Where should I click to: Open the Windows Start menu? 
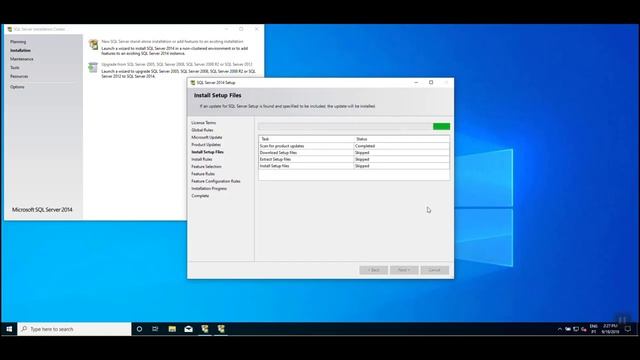pos(9,329)
